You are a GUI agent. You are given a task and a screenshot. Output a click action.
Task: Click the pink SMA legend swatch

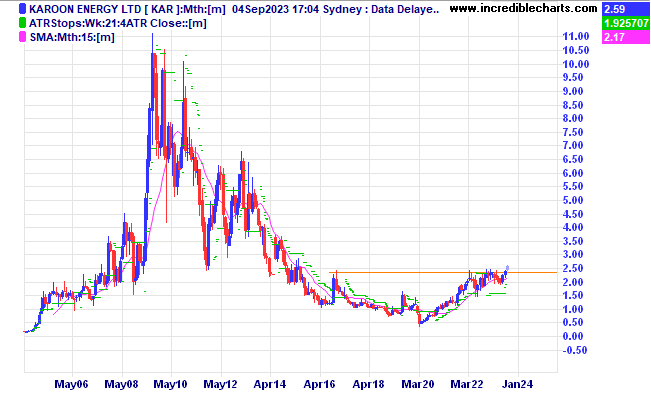(x=23, y=37)
